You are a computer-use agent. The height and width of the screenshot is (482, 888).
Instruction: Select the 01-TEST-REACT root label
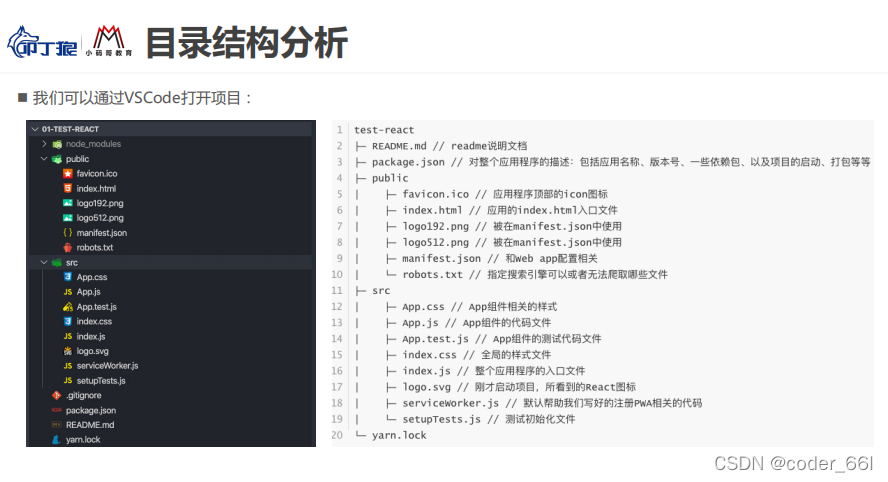coord(70,129)
